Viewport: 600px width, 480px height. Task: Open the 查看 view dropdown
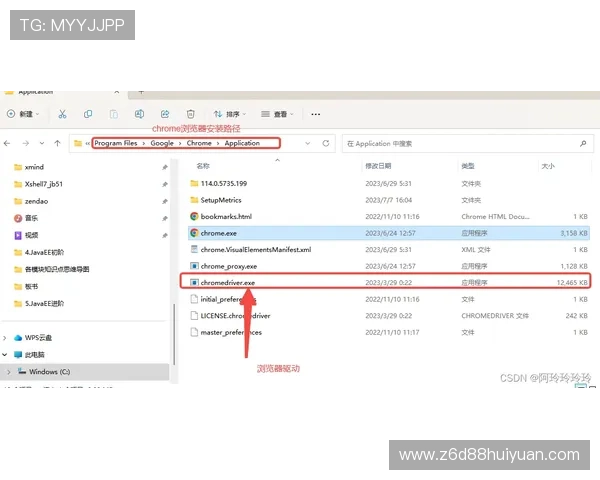pos(277,114)
